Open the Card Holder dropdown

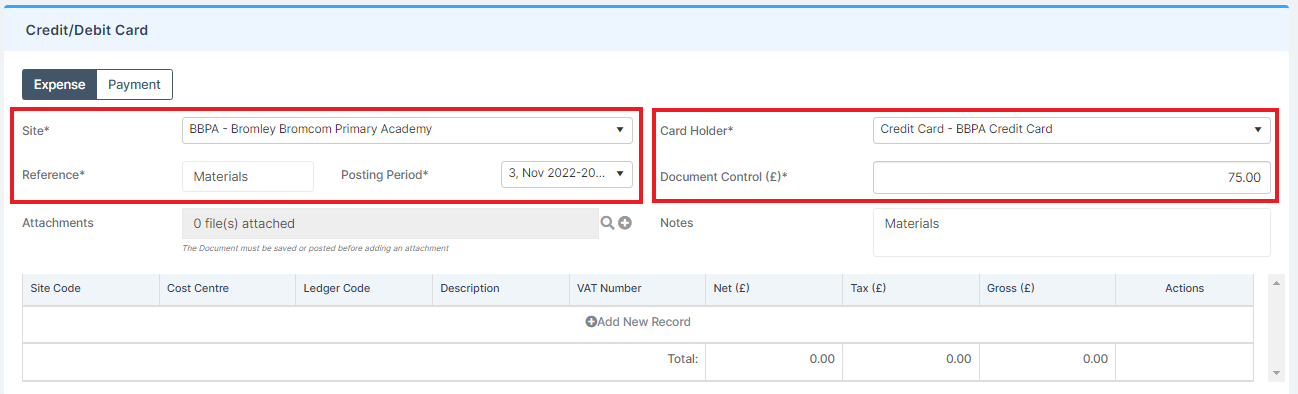pyautogui.click(x=1072, y=129)
